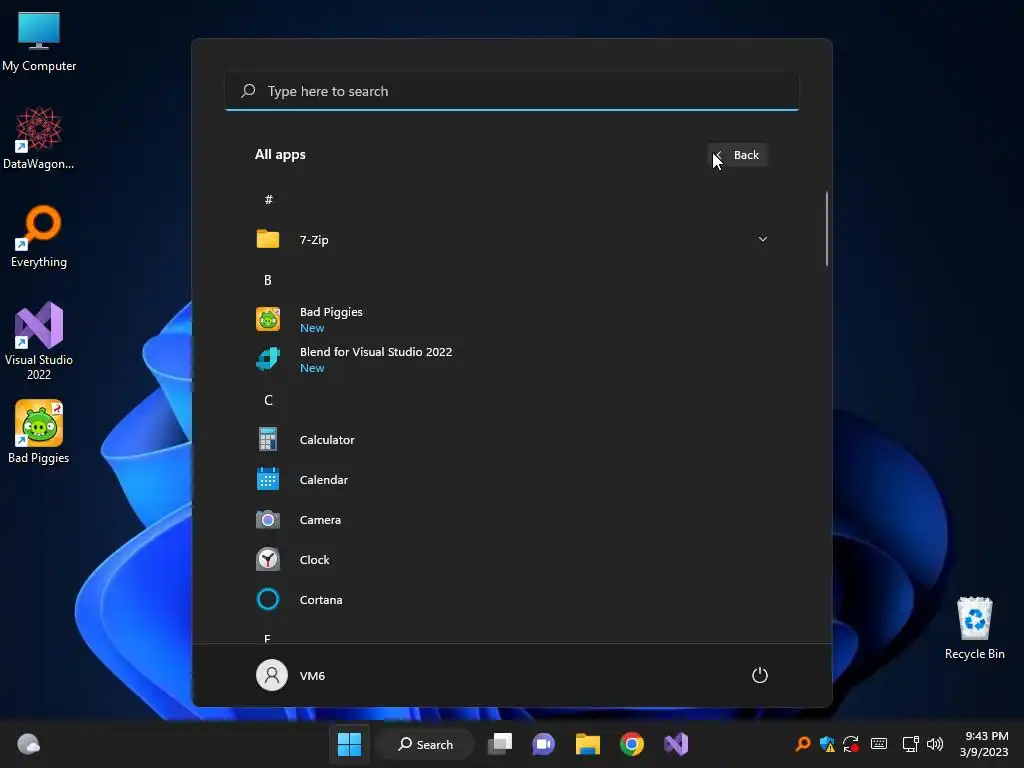Viewport: 1024px width, 768px height.
Task: Open the Clock app
Action: coord(511,560)
